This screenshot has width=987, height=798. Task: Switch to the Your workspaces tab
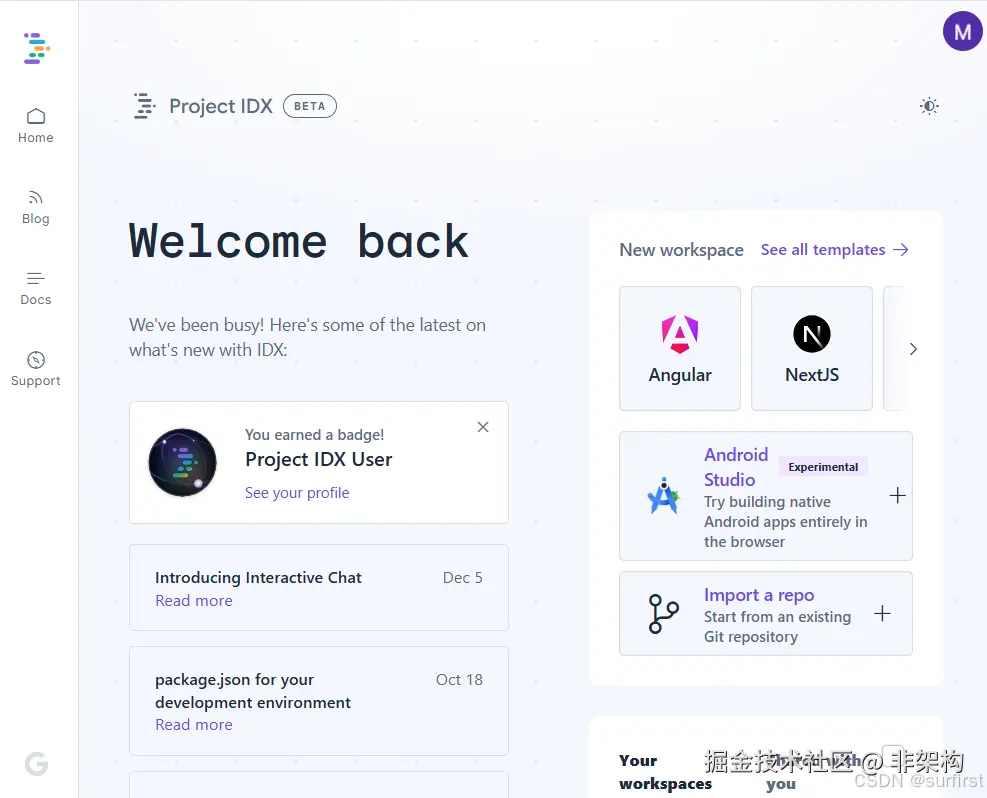(665, 772)
